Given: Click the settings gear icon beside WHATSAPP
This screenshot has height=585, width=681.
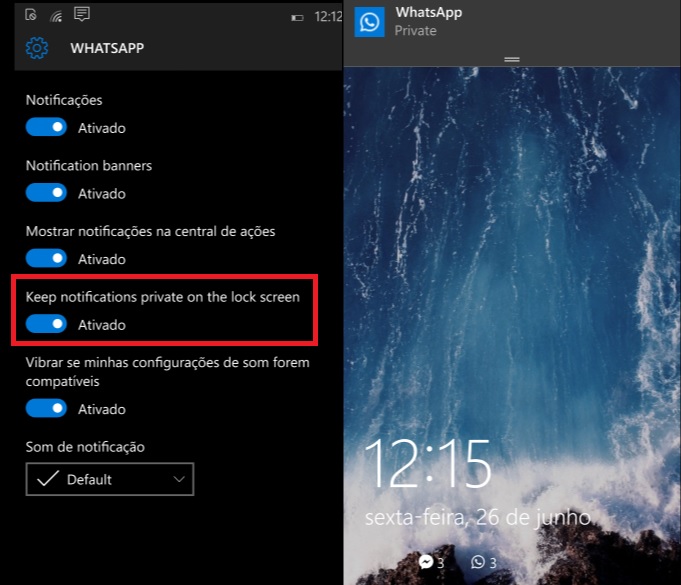Looking at the screenshot, I should [37, 48].
